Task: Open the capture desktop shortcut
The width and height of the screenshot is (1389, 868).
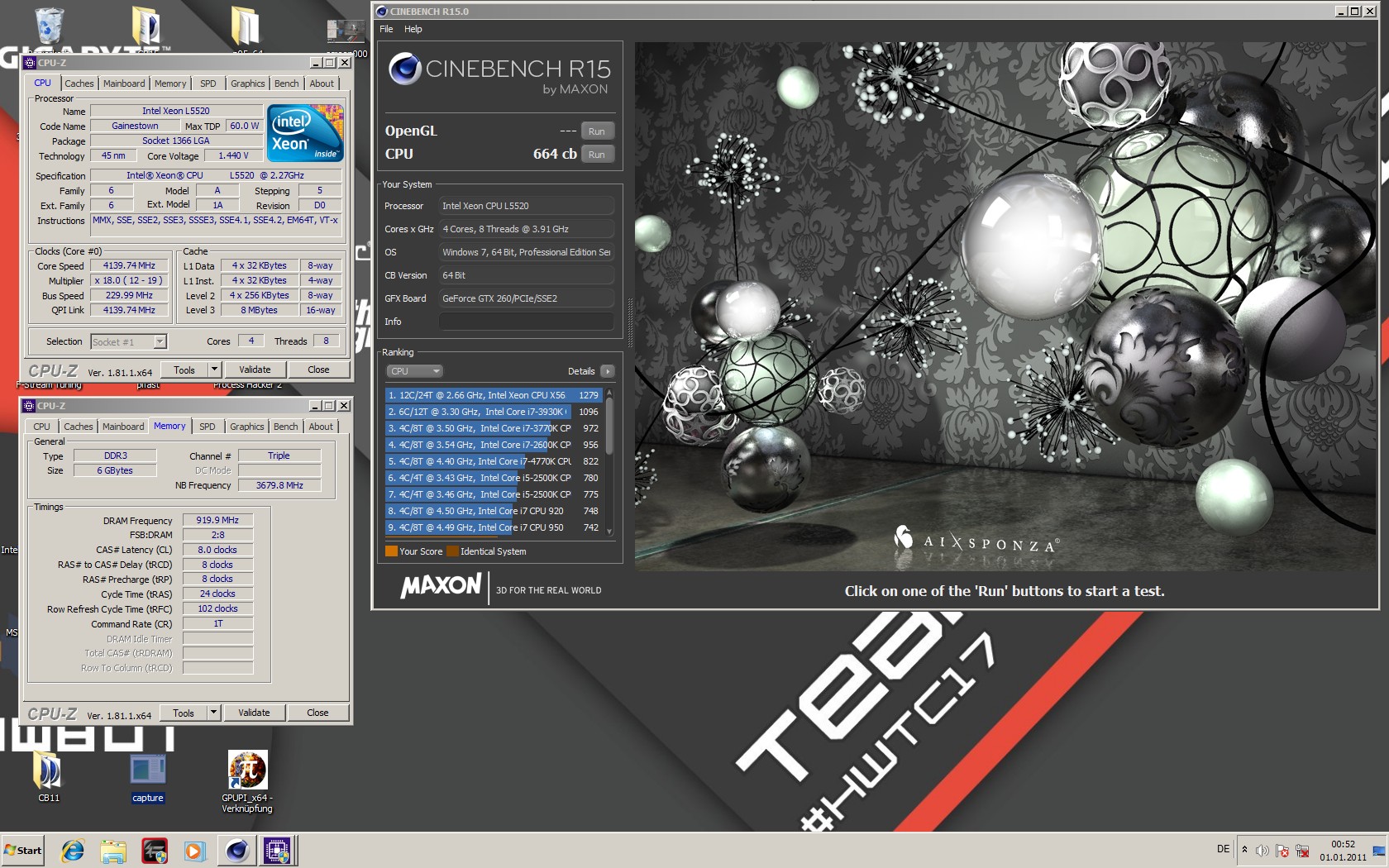Action: point(148,775)
